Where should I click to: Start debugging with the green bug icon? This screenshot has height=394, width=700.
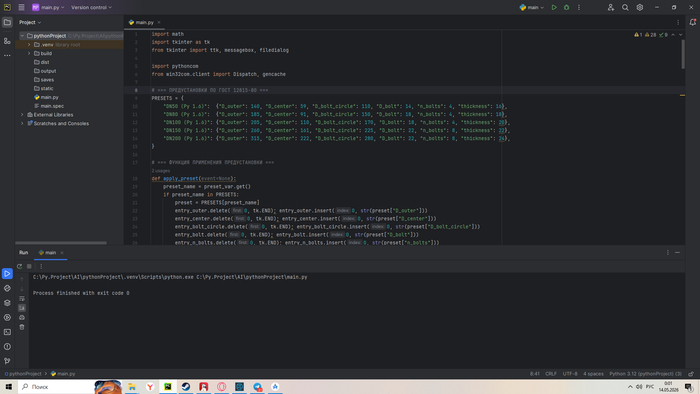click(567, 8)
